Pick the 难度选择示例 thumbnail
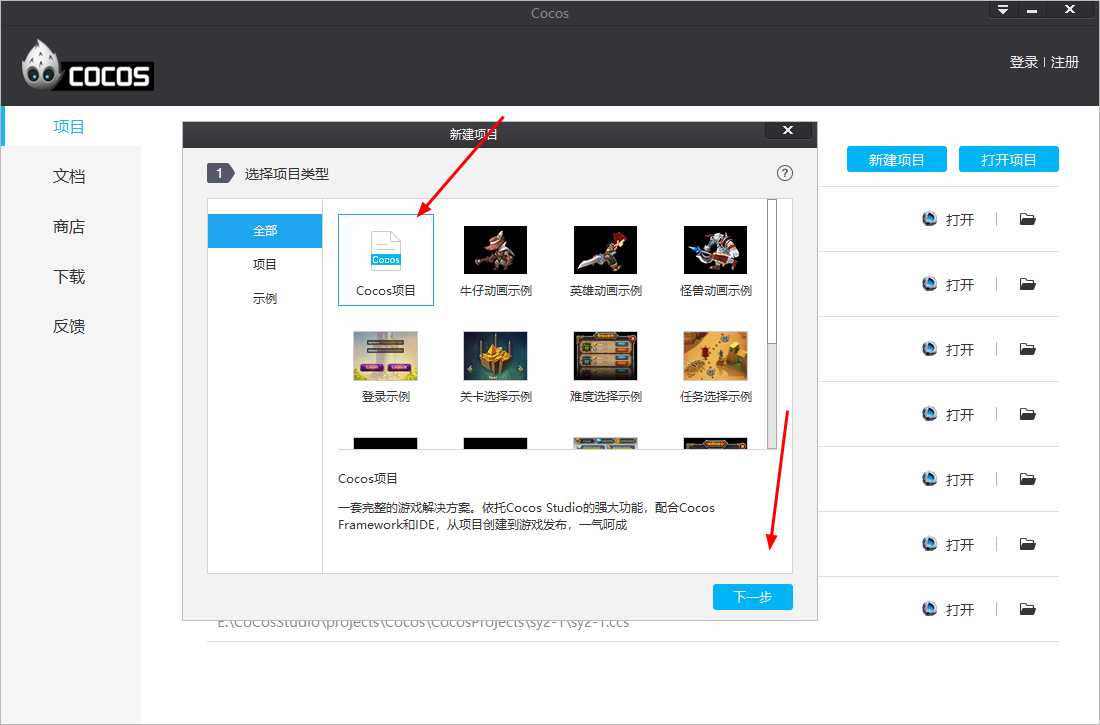 (605, 356)
